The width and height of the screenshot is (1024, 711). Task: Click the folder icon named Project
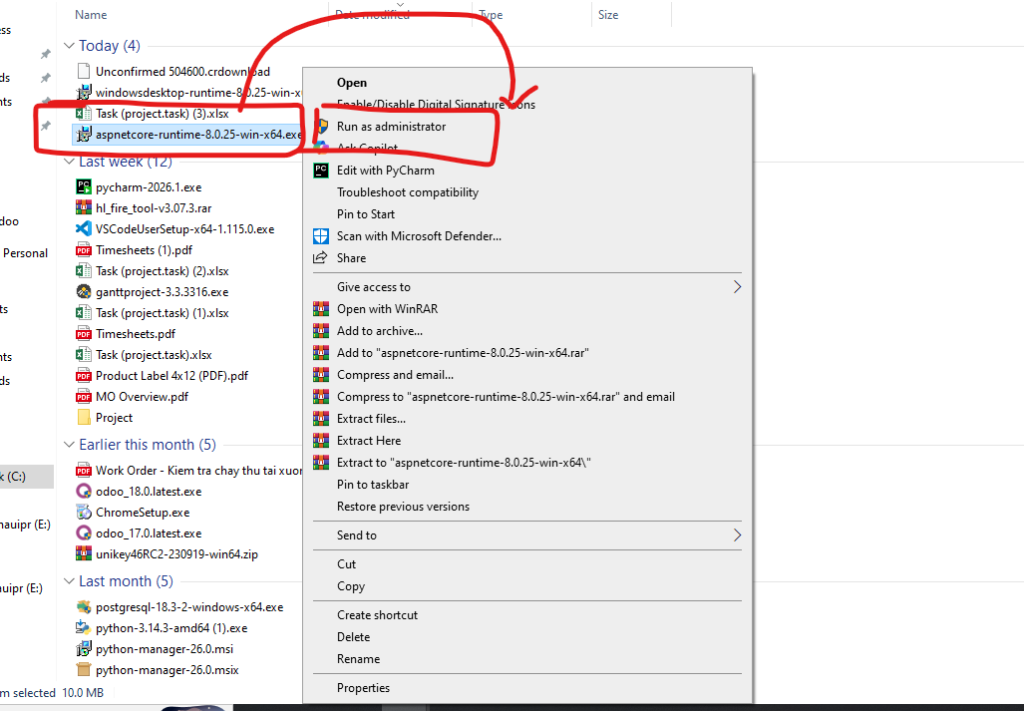tap(84, 418)
